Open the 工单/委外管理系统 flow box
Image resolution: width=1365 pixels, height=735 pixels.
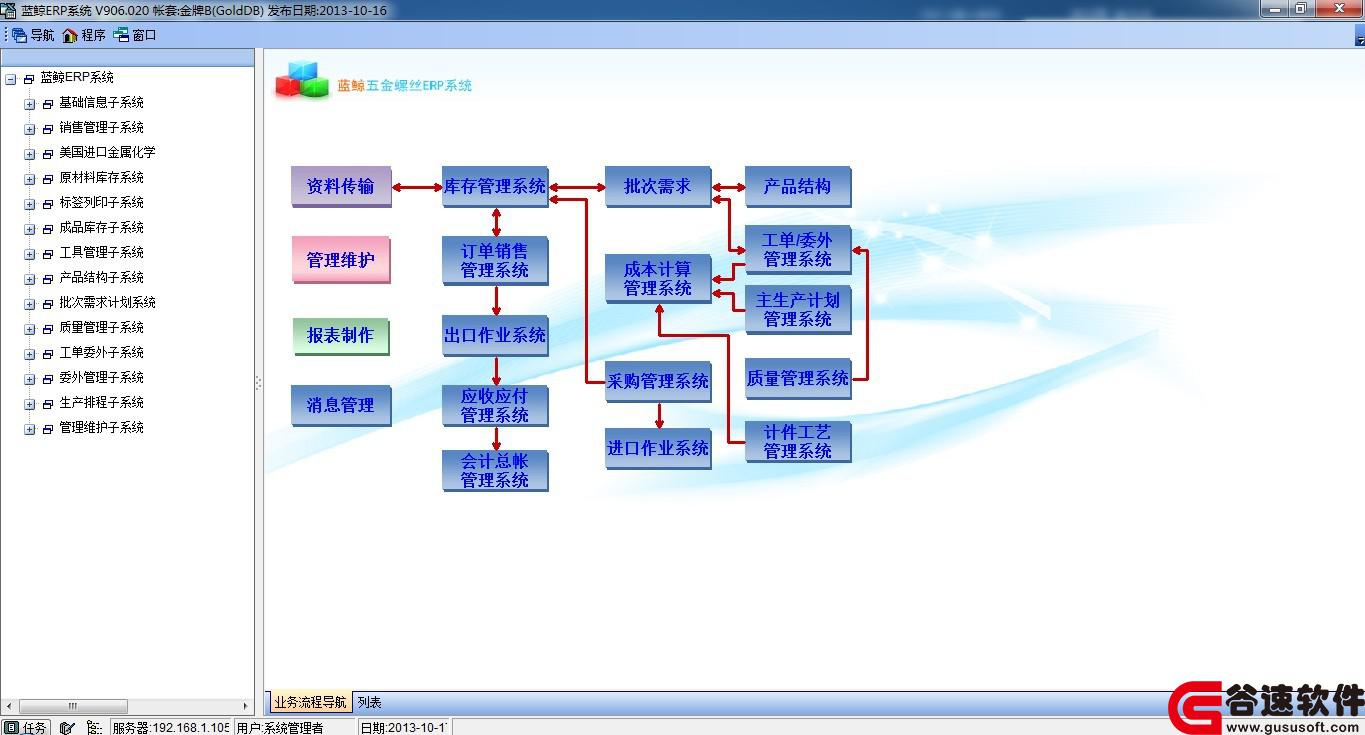pos(797,250)
